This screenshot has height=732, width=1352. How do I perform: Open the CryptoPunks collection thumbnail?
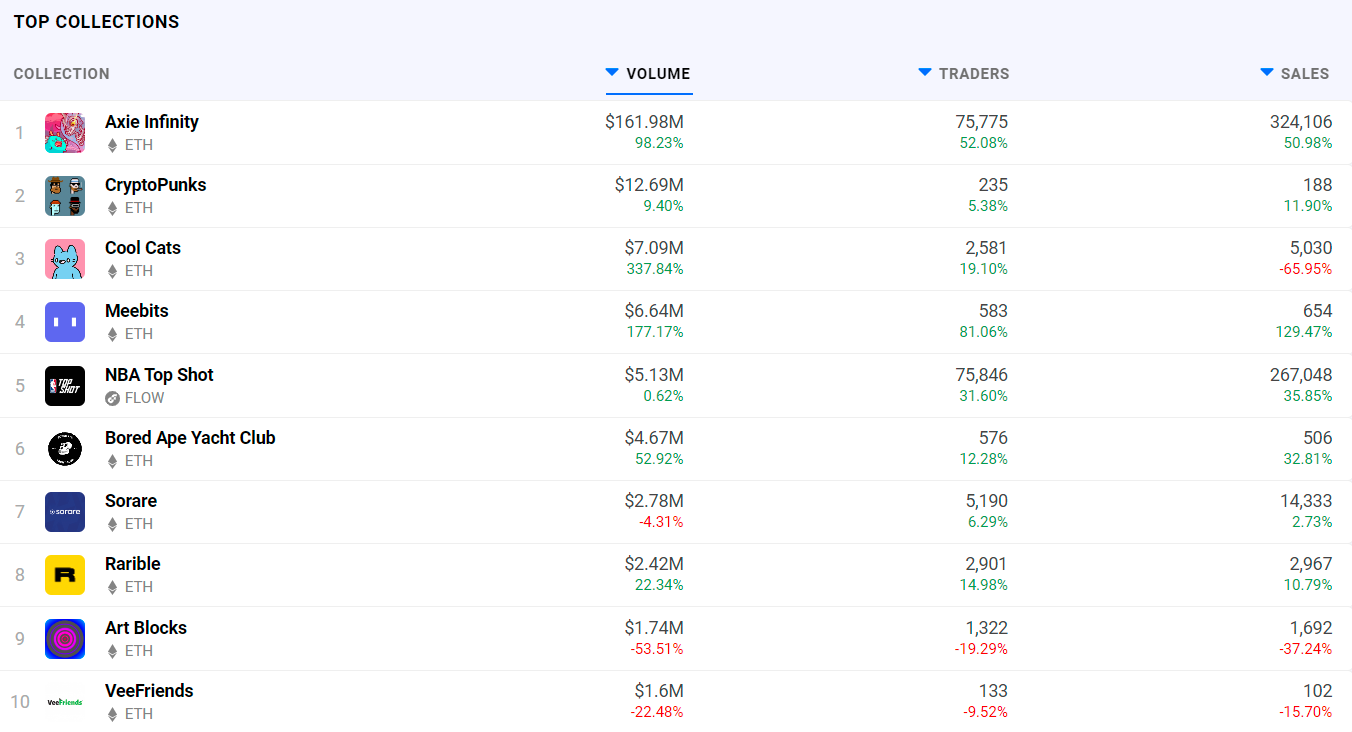click(x=65, y=196)
